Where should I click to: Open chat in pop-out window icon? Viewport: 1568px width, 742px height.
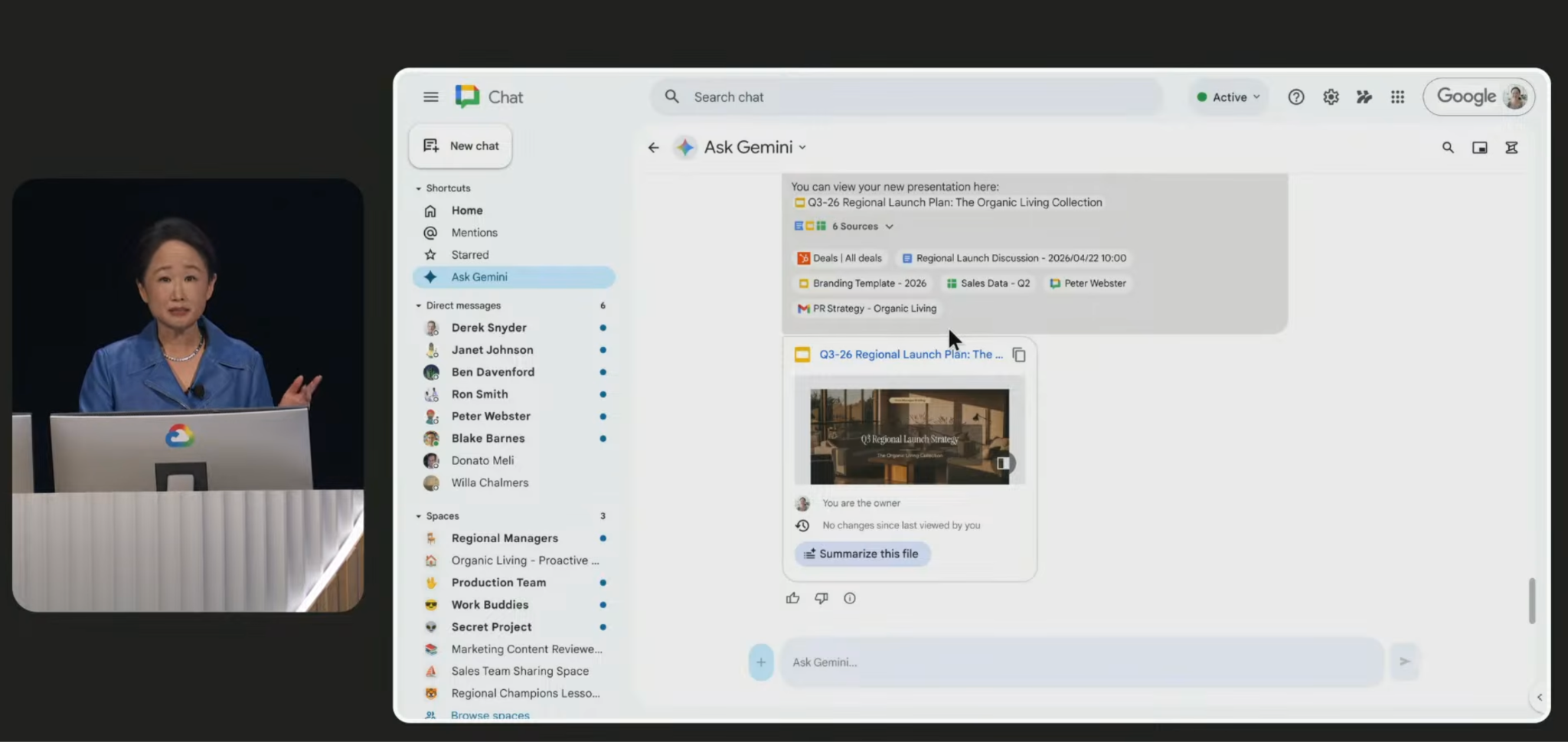(x=1479, y=148)
